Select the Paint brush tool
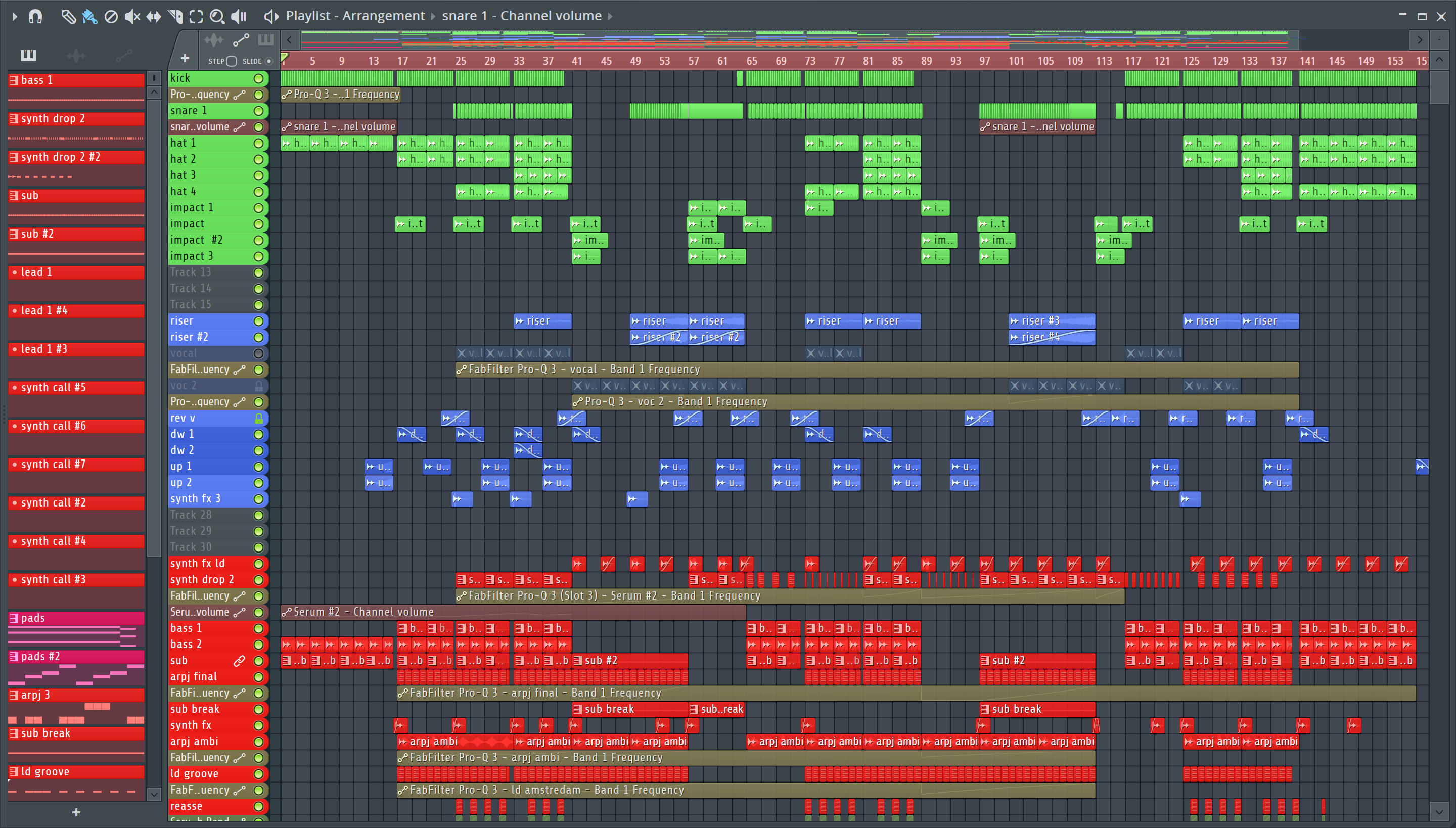Screen dimensions: 1456x828 pyautogui.click(x=89, y=16)
